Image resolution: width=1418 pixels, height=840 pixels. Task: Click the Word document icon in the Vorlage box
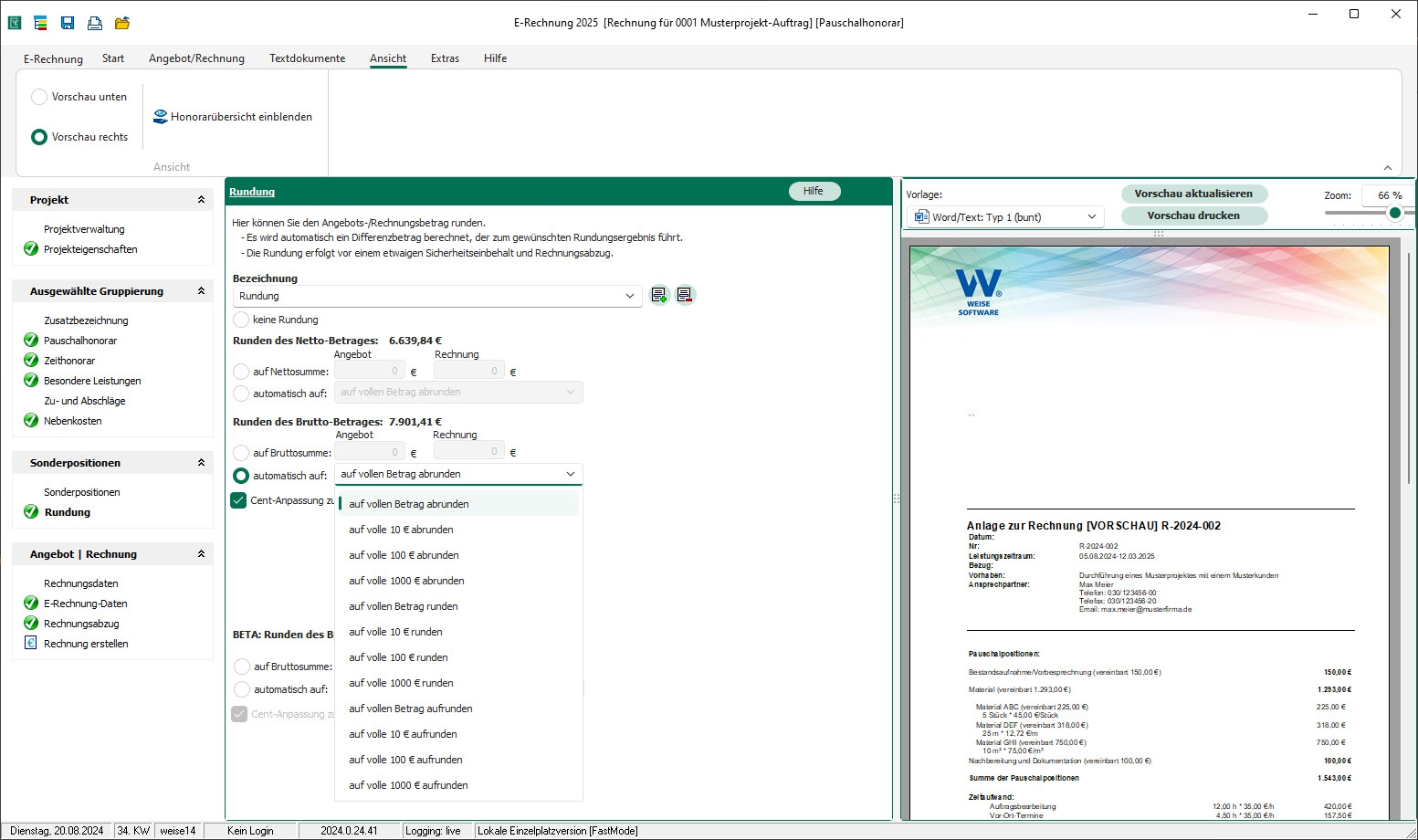click(921, 217)
